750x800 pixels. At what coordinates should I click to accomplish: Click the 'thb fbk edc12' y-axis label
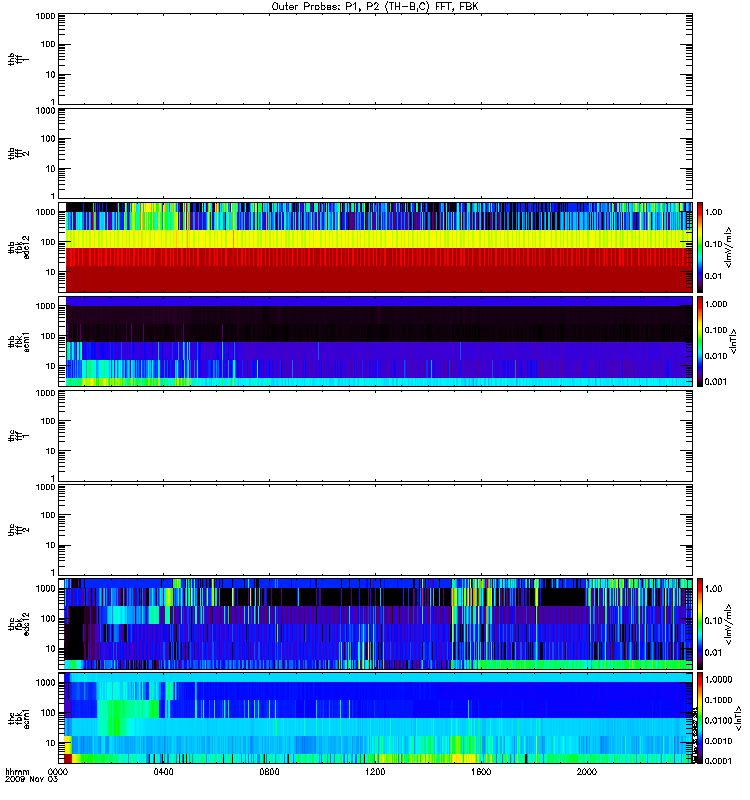pyautogui.click(x=18, y=247)
